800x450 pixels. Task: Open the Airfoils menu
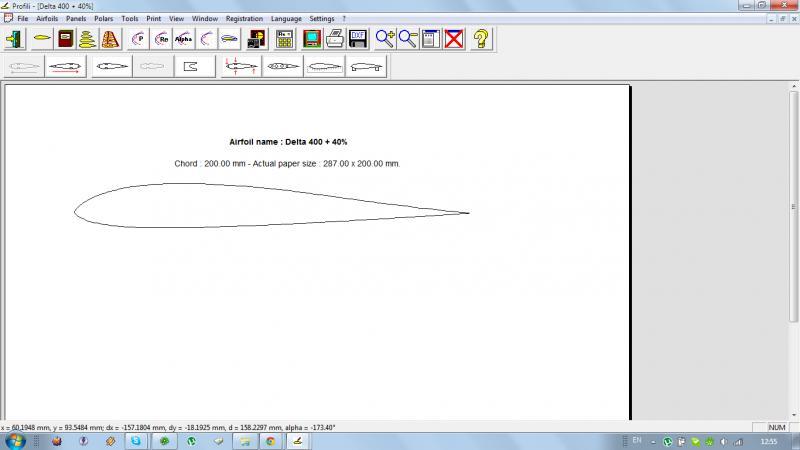(47, 19)
